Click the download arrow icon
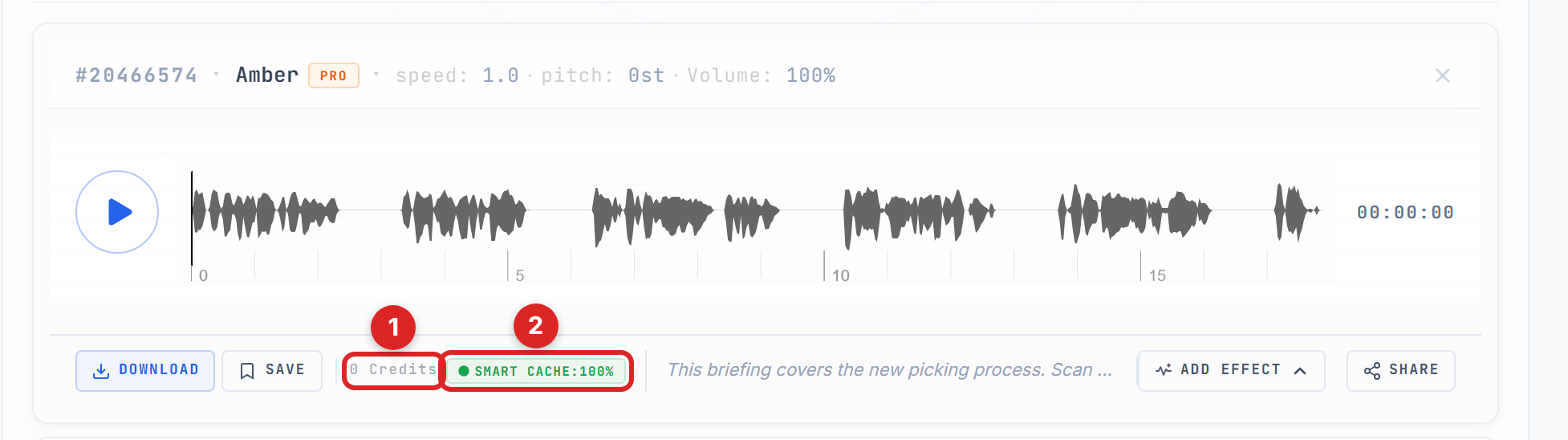The width and height of the screenshot is (1568, 440). (101, 371)
